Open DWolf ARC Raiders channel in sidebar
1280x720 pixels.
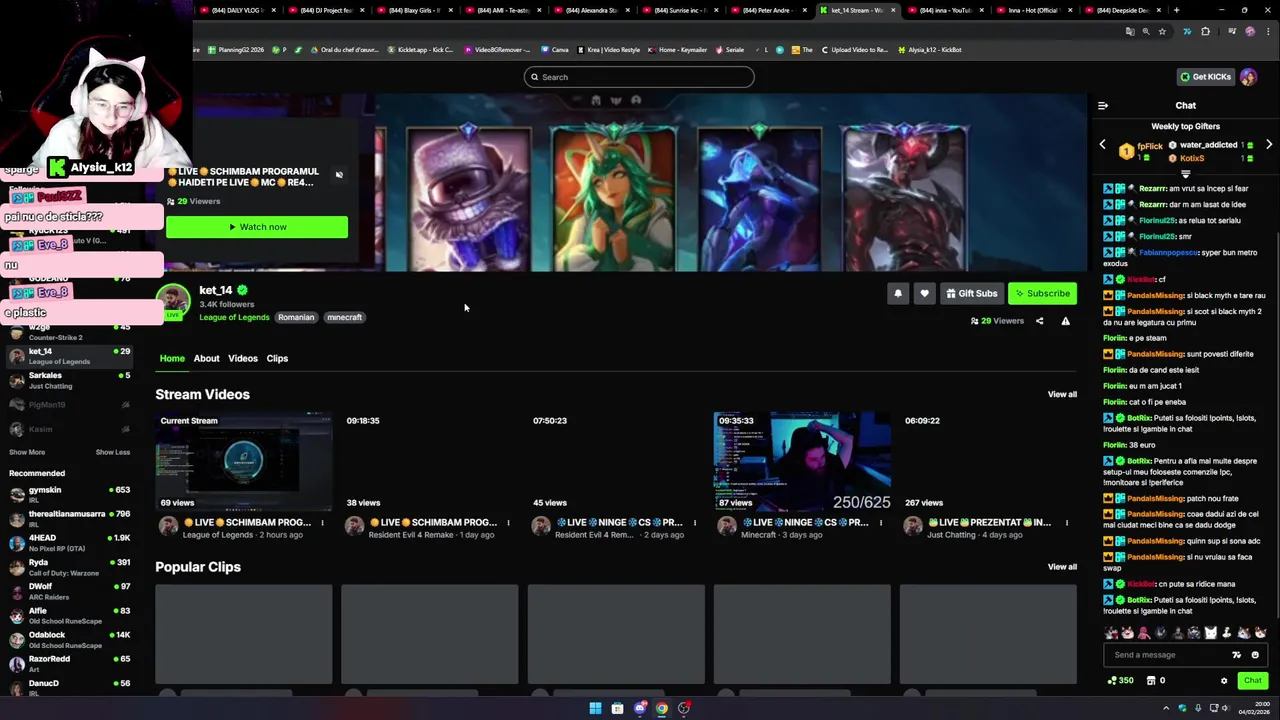pos(69,590)
